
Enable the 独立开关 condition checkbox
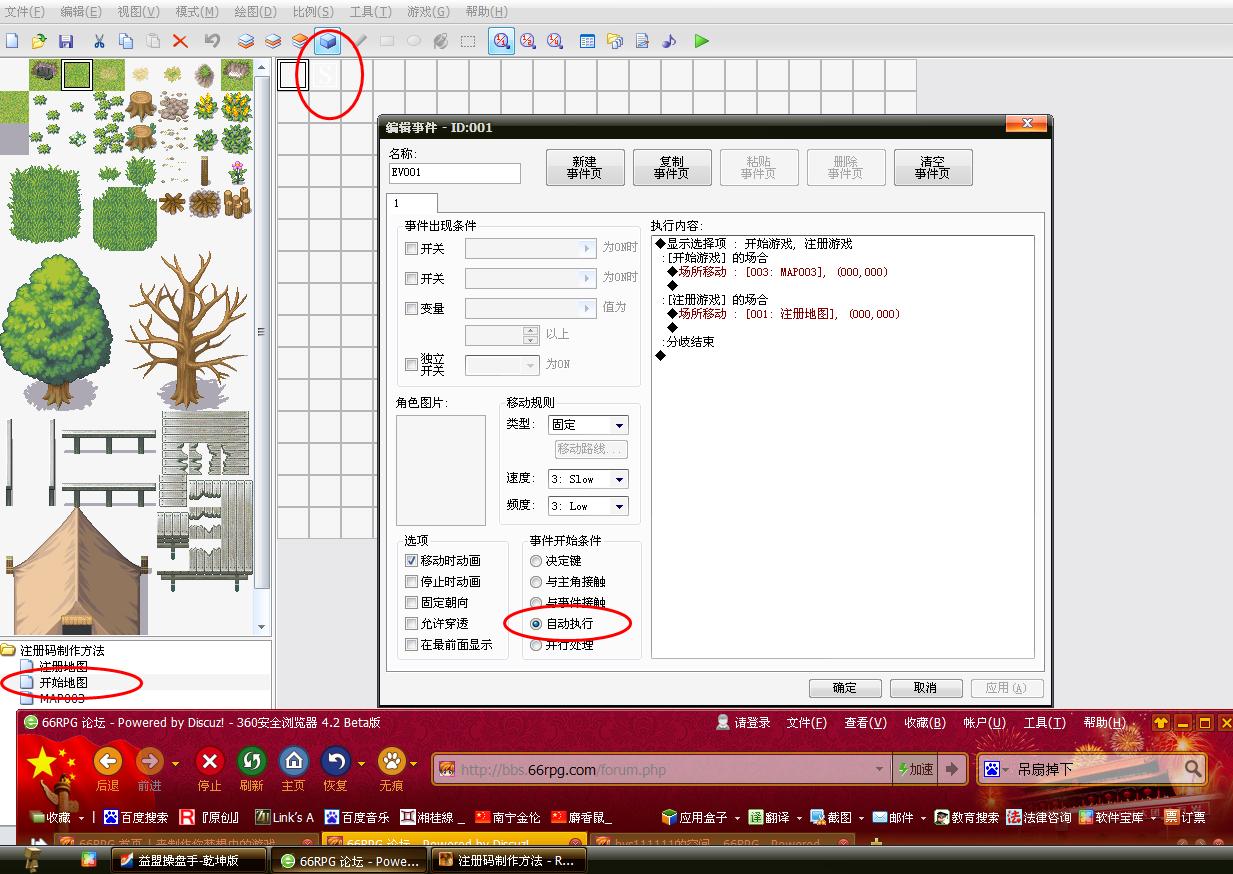(x=412, y=364)
